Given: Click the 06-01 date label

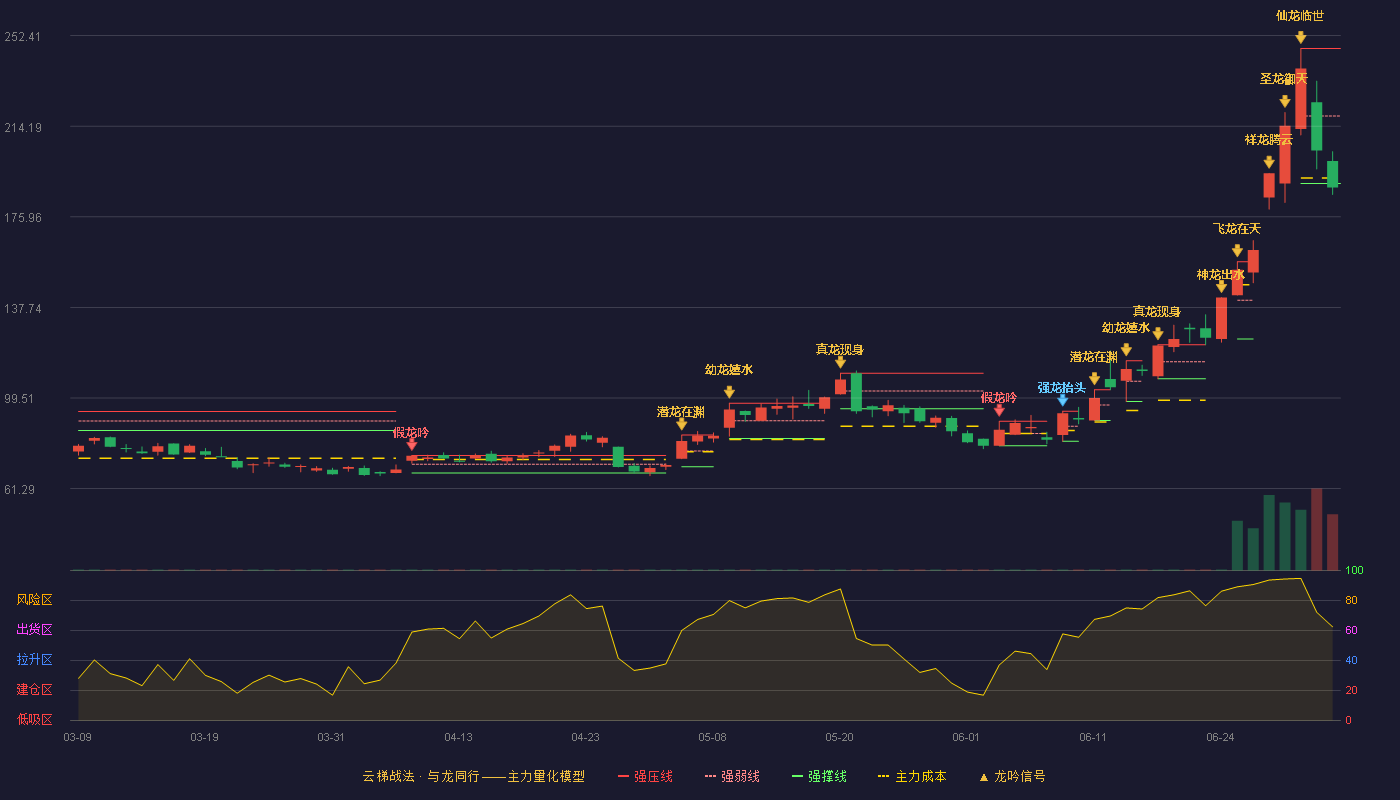Looking at the screenshot, I should point(966,737).
